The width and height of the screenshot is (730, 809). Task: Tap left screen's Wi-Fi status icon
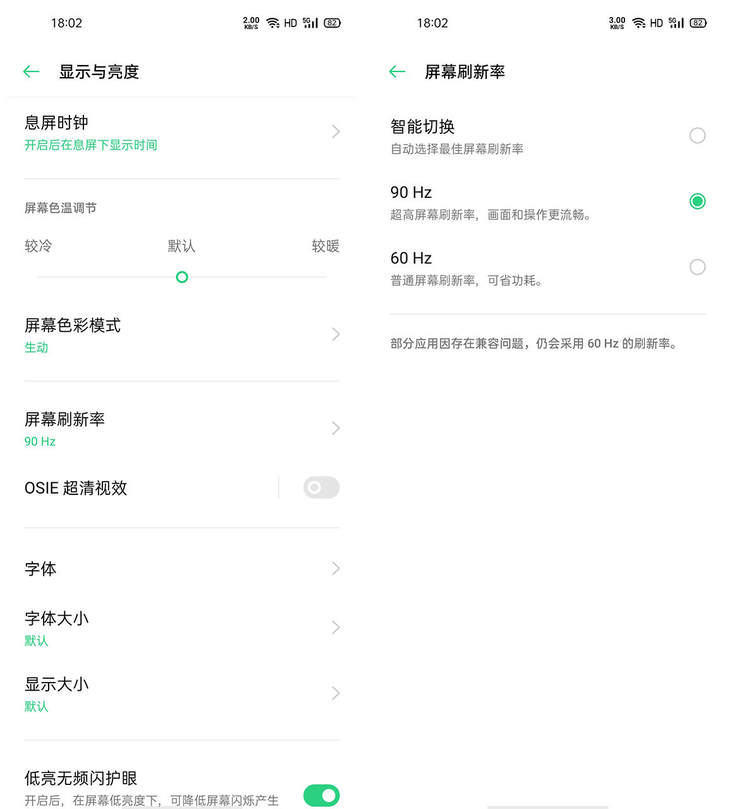(x=272, y=22)
